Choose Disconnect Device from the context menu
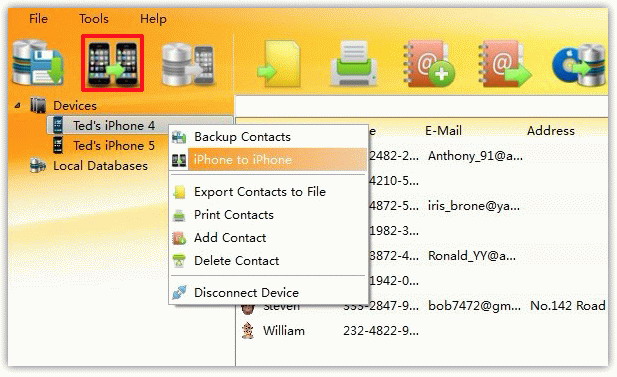Image resolution: width=617 pixels, height=377 pixels. (268, 292)
